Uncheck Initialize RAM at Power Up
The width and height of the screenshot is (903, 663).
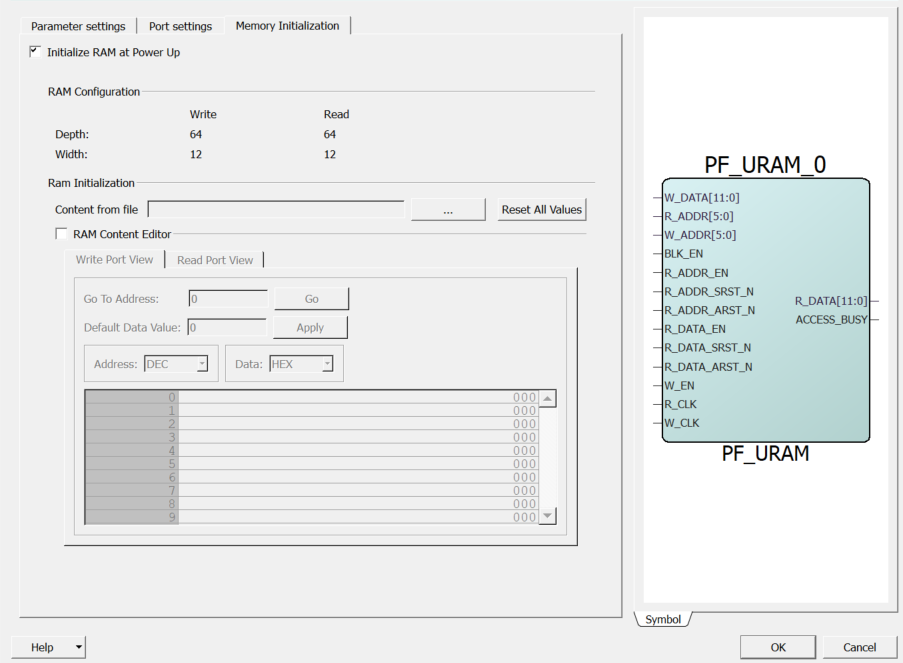(36, 52)
